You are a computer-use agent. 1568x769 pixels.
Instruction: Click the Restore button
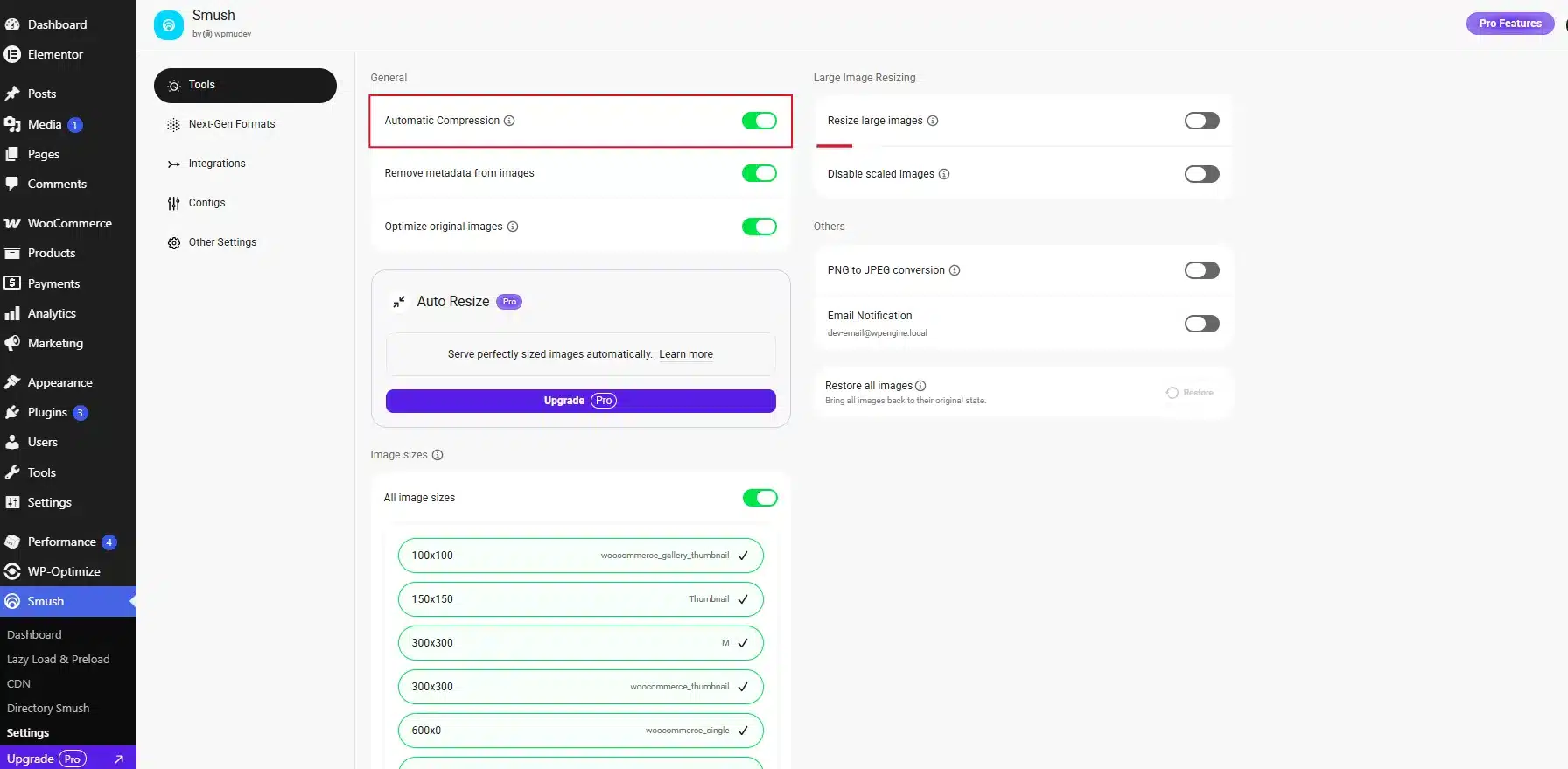1190,393
